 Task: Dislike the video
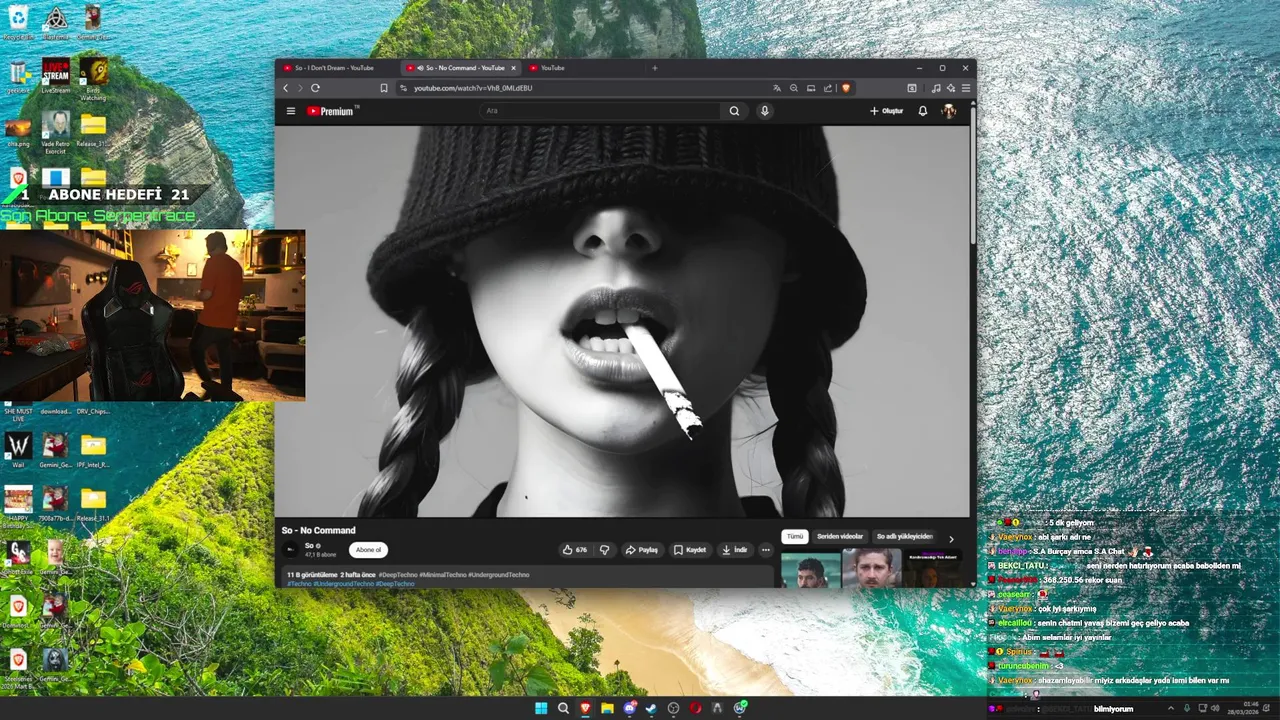(x=604, y=550)
